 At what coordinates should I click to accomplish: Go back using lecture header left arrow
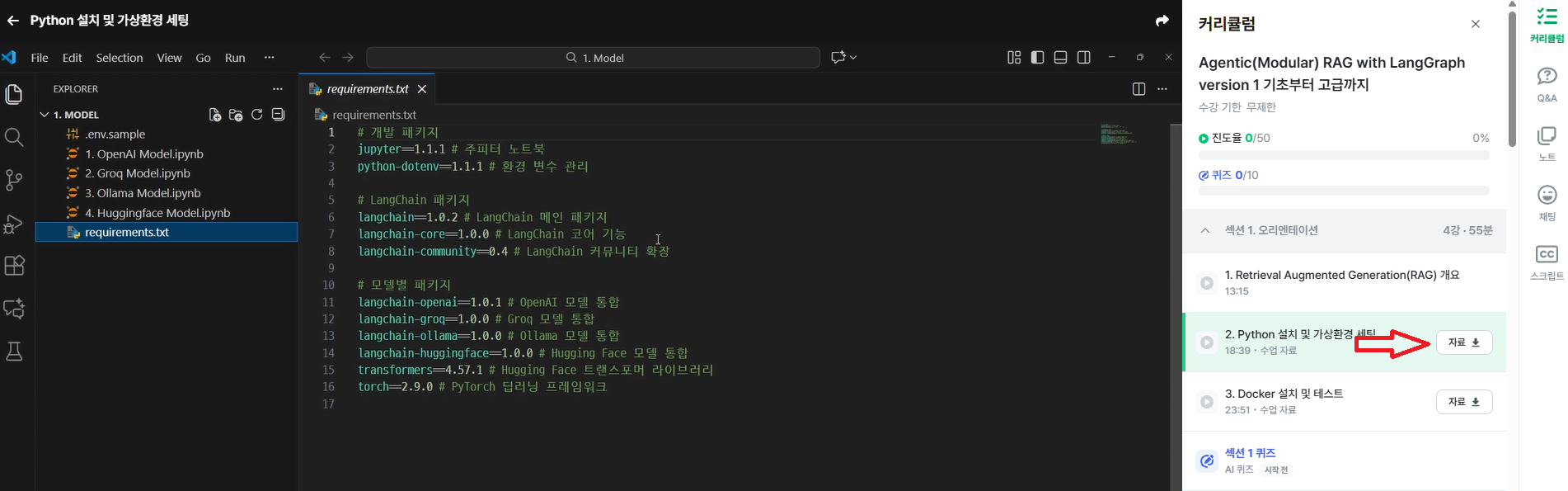point(13,21)
